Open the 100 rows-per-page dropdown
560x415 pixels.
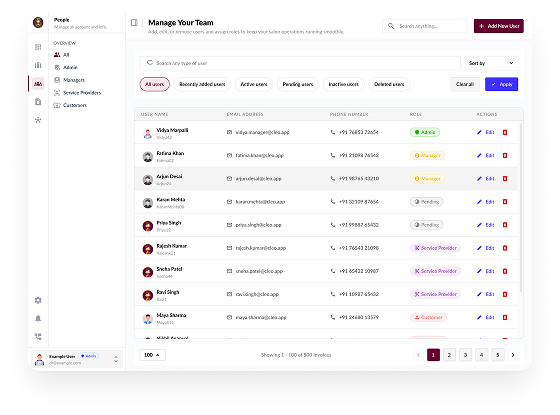tap(152, 355)
